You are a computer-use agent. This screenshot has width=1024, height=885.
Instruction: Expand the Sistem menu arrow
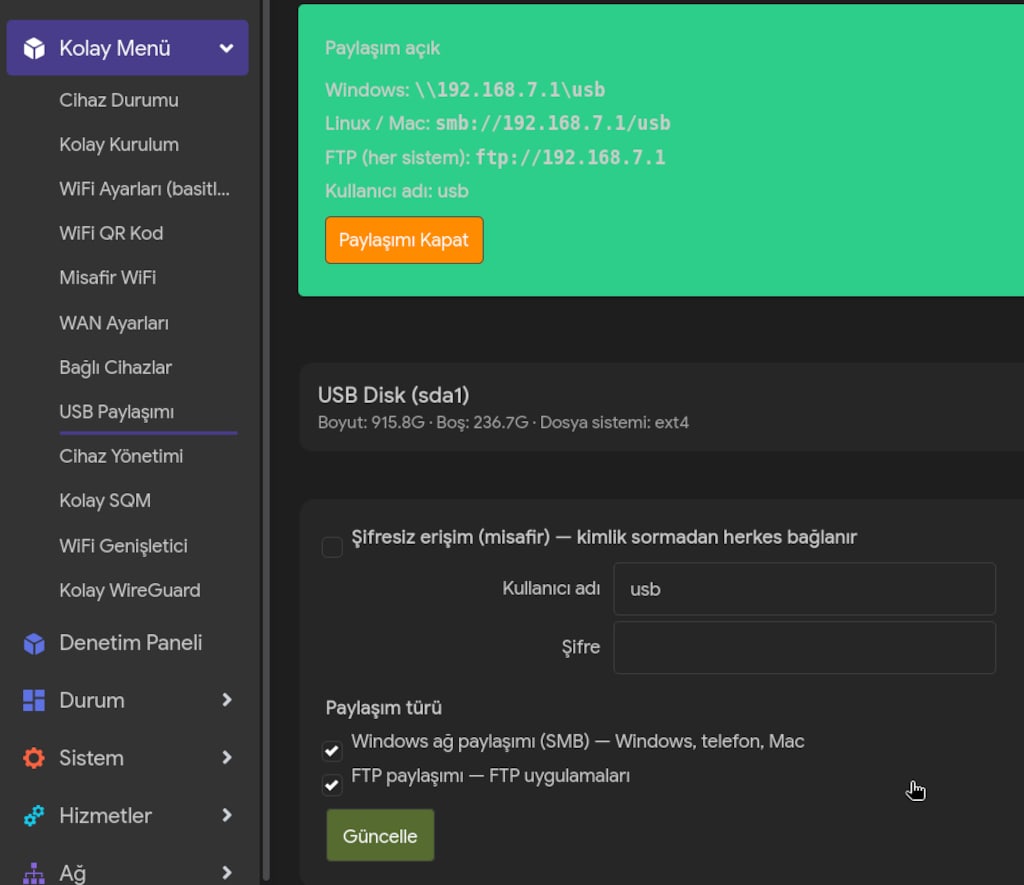227,758
